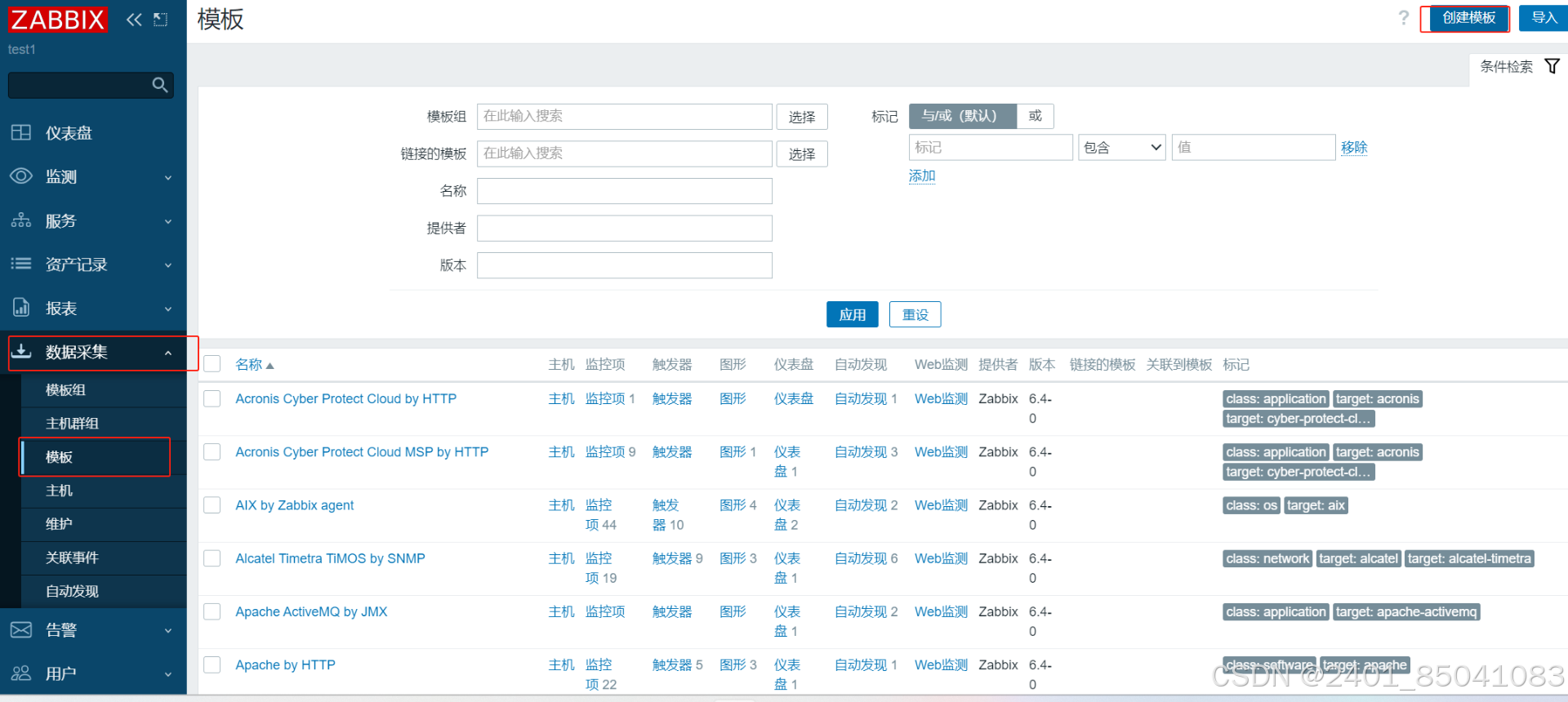Click the 创建模板 button
Image resolution: width=1568 pixels, height=702 pixels.
(1468, 18)
